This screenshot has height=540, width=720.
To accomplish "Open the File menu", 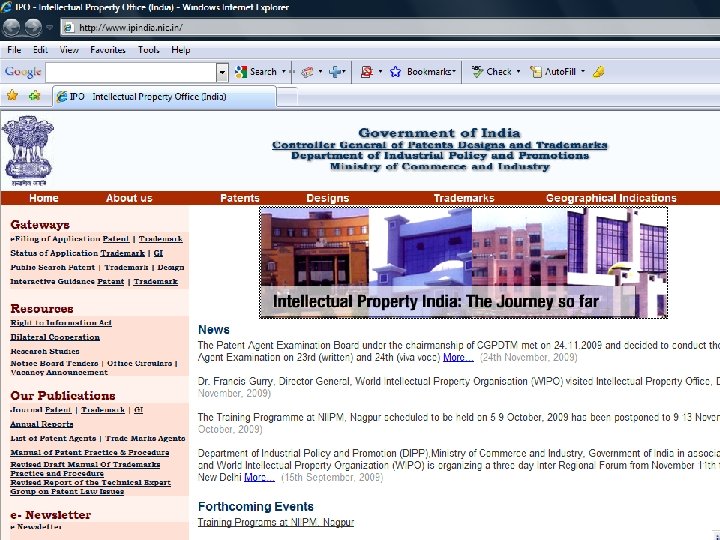I will 14,50.
